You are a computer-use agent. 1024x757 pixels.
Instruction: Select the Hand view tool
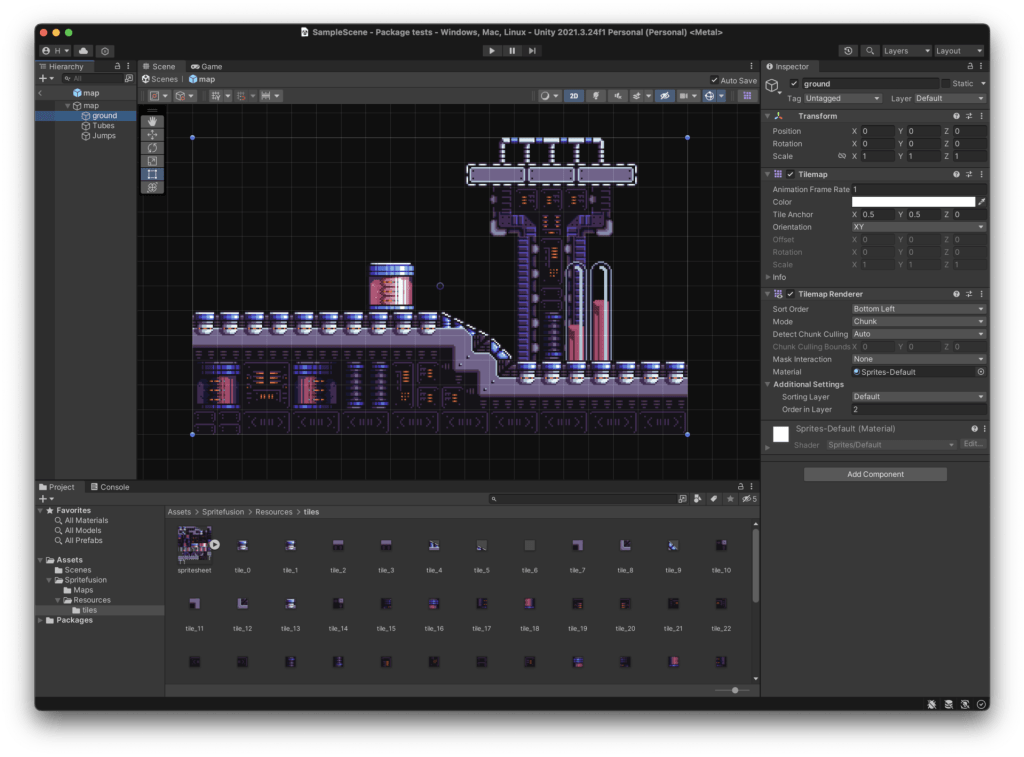(x=152, y=122)
